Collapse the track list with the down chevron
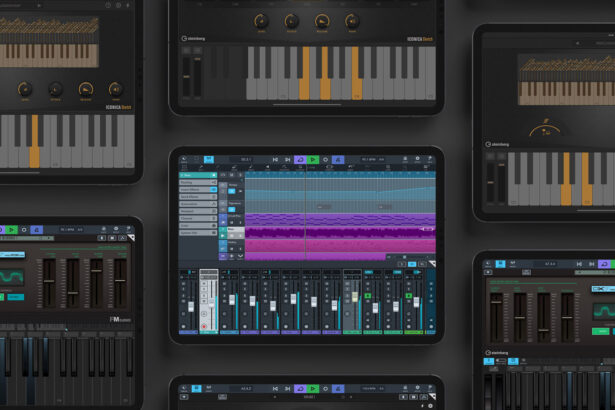The width and height of the screenshot is (615, 410). [x=240, y=256]
